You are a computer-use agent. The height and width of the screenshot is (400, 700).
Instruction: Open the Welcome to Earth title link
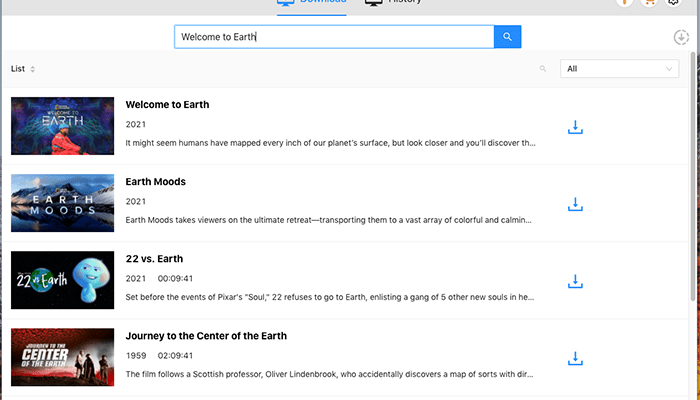pyautogui.click(x=167, y=104)
